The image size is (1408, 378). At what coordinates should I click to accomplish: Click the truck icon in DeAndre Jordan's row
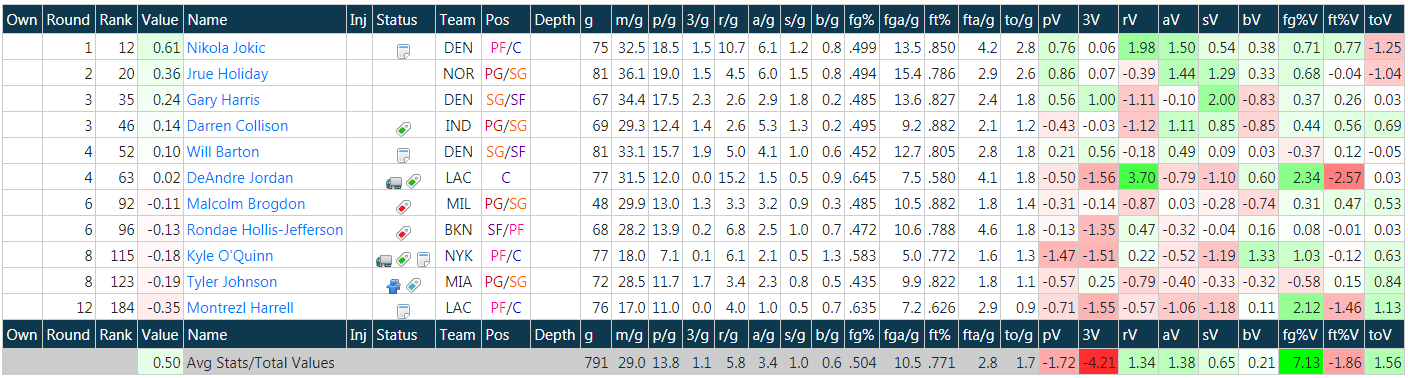[393, 179]
